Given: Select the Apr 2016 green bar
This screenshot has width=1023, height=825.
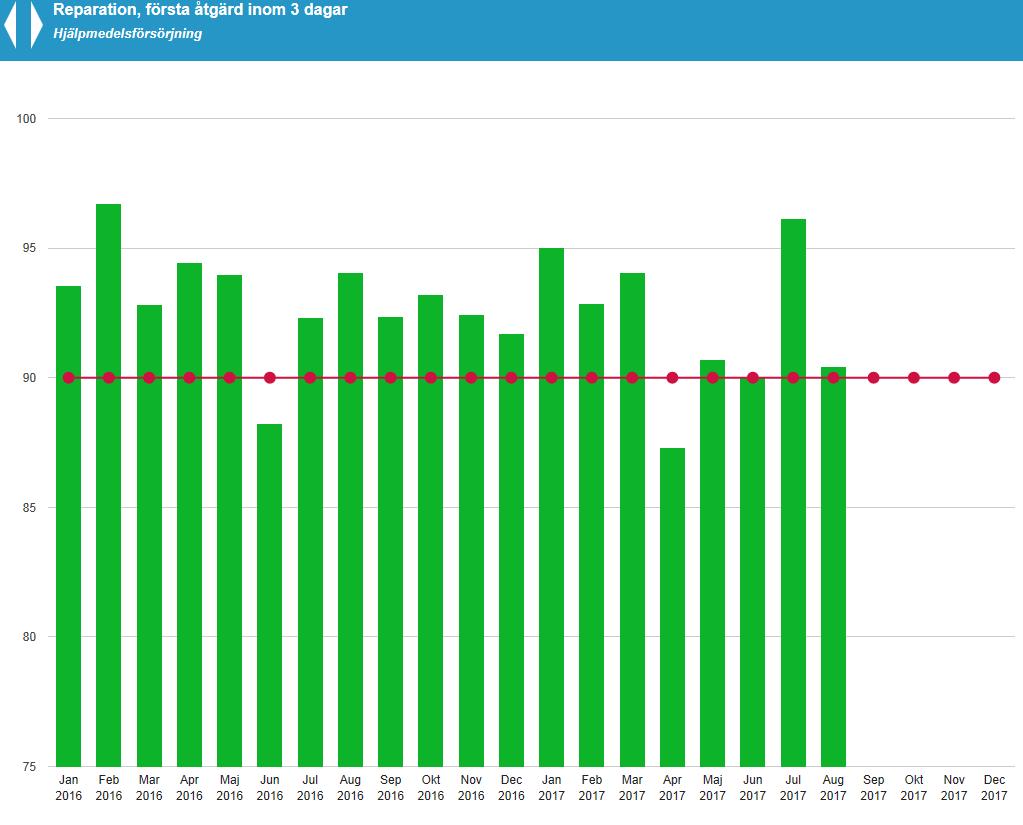Looking at the screenshot, I should 189,515.
